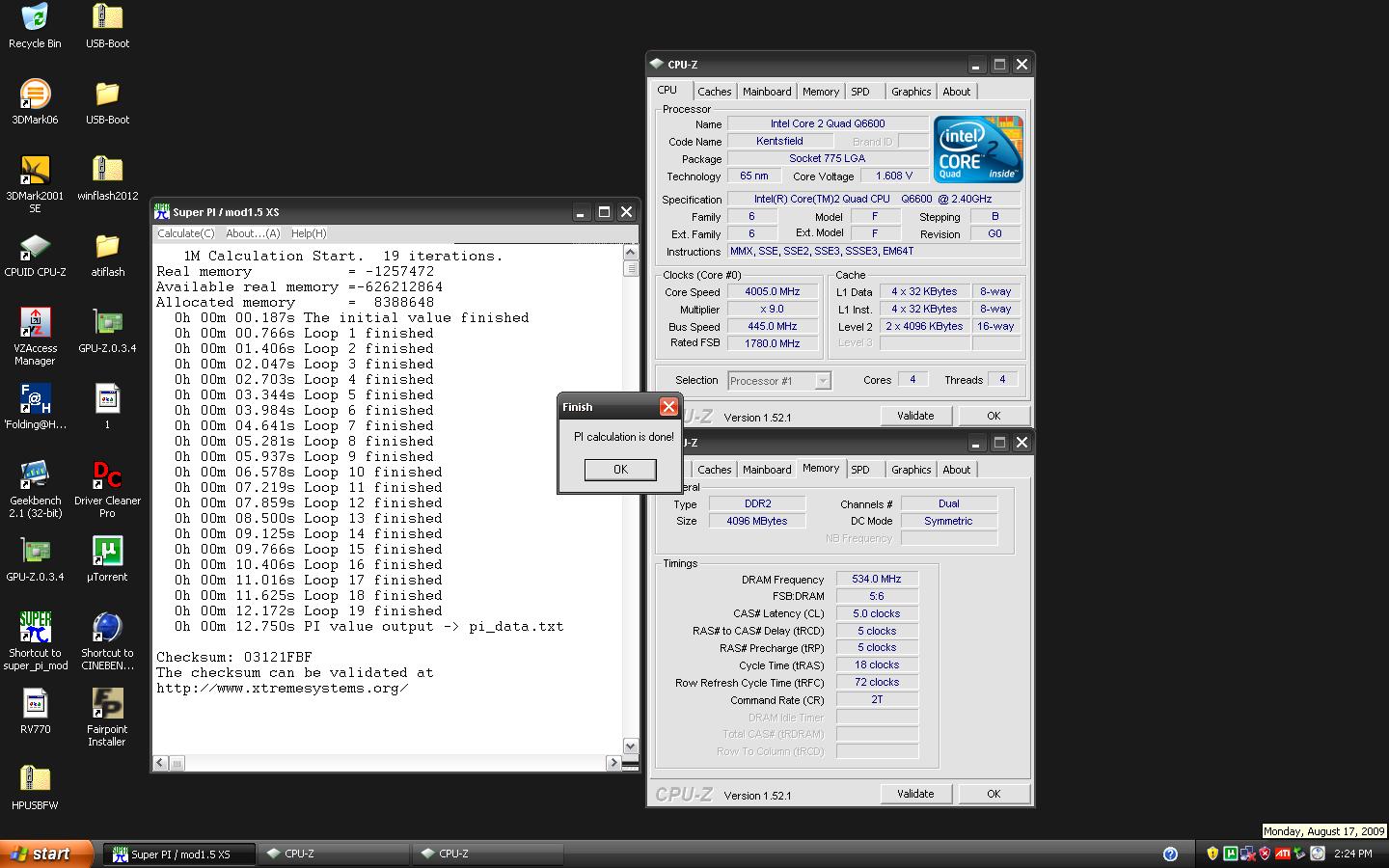
Task: Click the network disconnected tray icon
Action: 1247,854
